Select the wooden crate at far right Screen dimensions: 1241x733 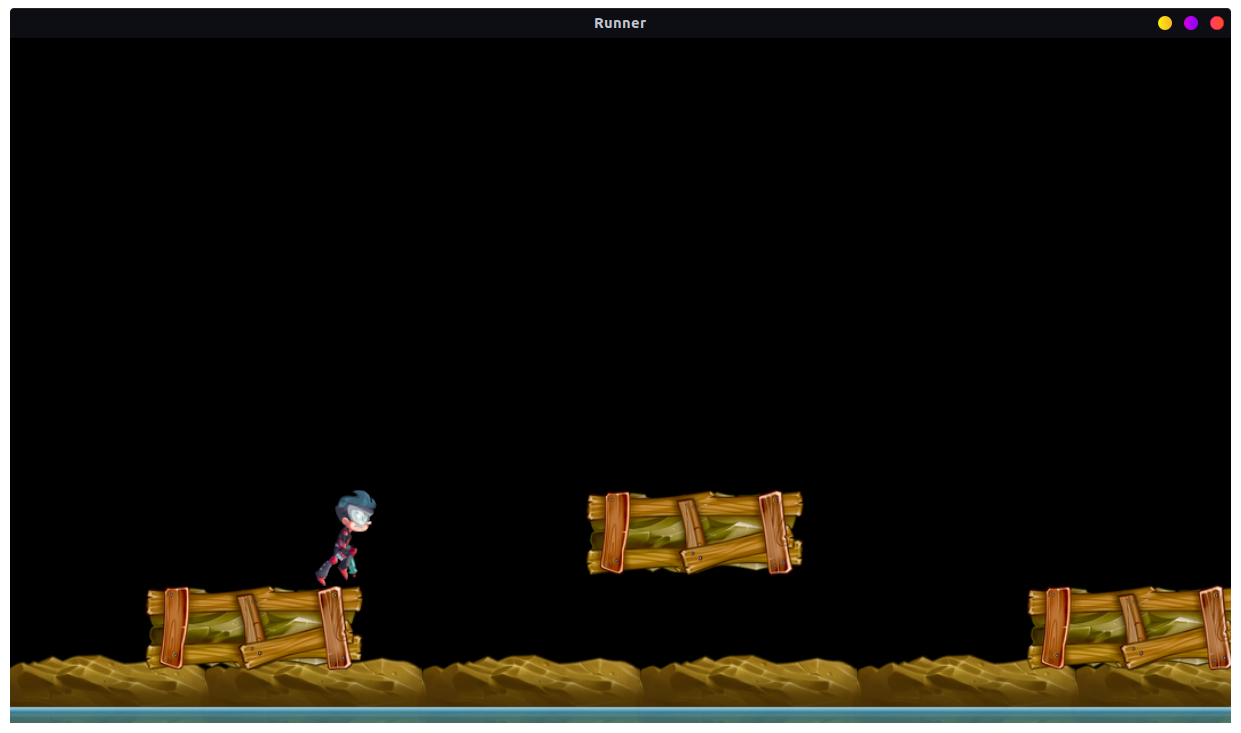tap(1130, 628)
